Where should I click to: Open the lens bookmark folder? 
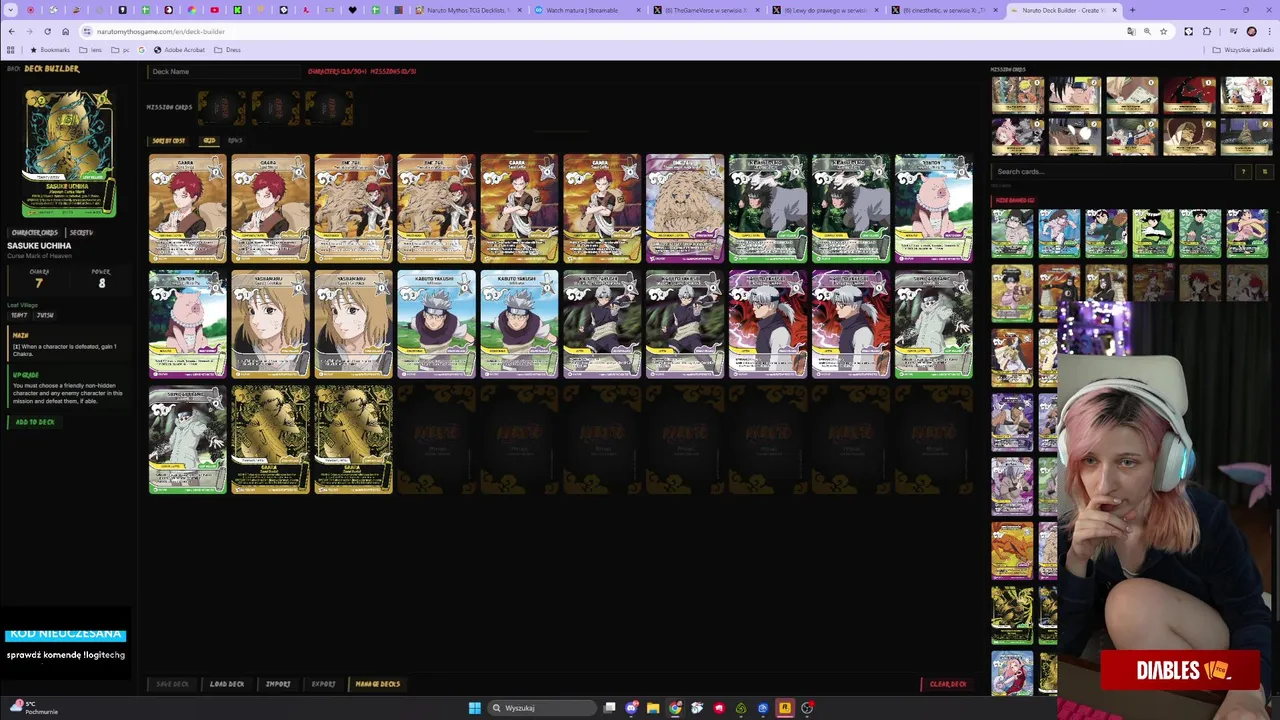pos(92,50)
